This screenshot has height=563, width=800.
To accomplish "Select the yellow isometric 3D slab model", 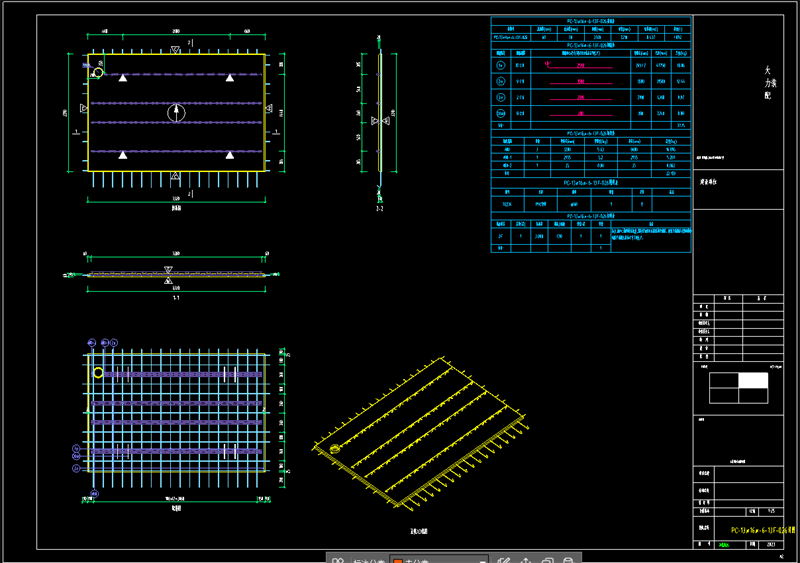I will [420, 434].
